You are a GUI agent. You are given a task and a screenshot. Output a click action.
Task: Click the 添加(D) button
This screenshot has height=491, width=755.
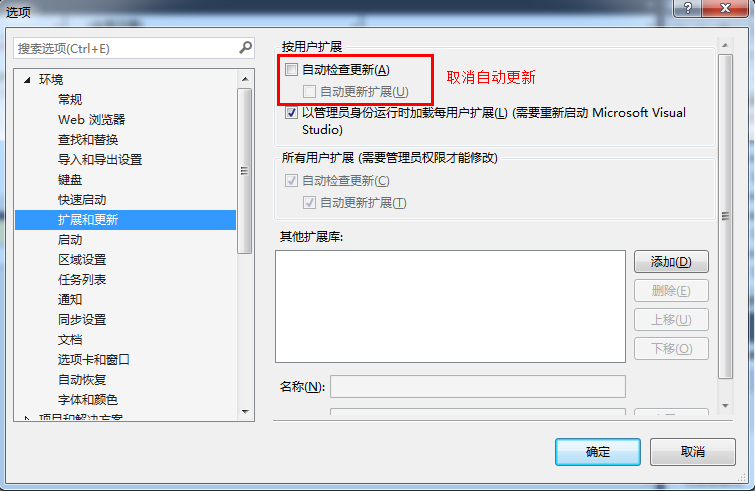671,262
